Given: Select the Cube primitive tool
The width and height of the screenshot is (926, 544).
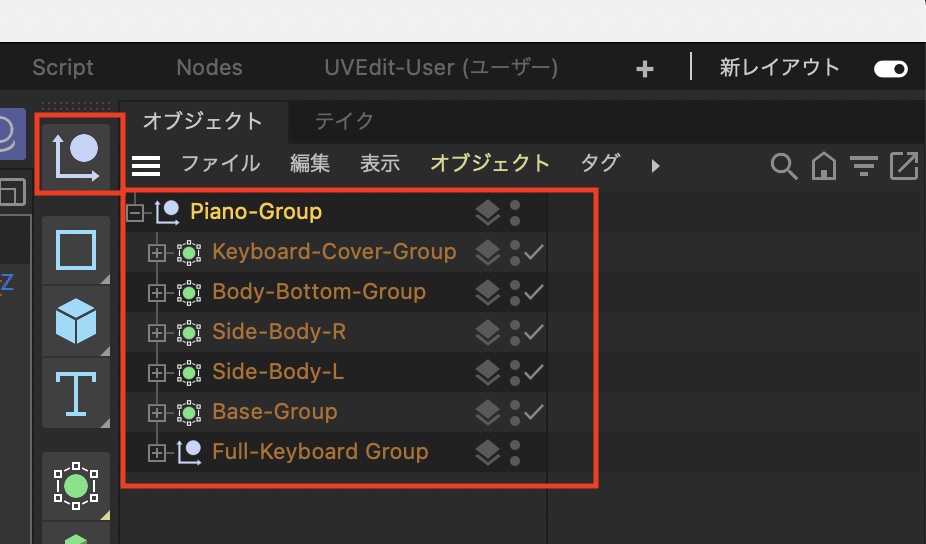Looking at the screenshot, I should point(76,322).
